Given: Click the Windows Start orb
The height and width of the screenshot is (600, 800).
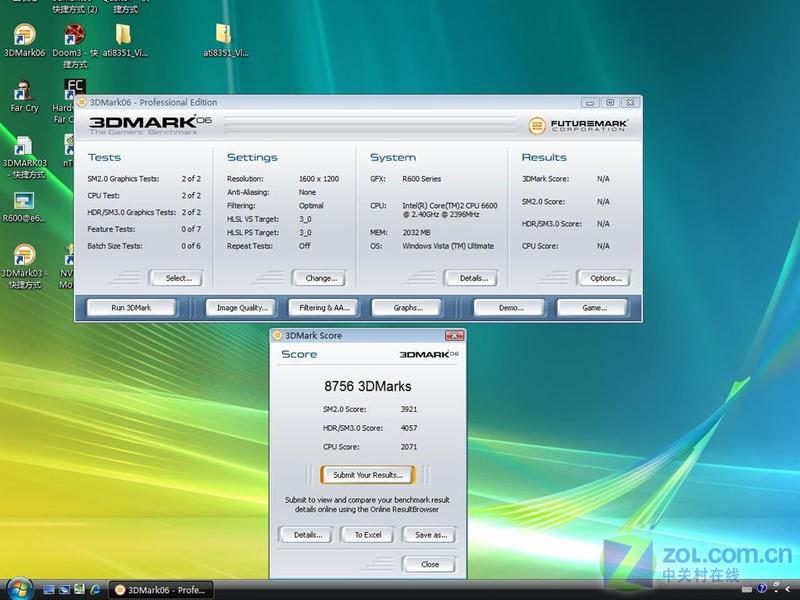Looking at the screenshot, I should point(19,589).
